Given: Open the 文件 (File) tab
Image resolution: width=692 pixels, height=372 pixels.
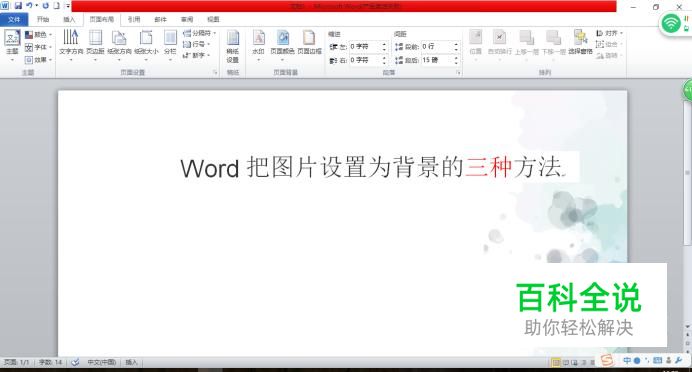Looking at the screenshot, I should tap(14, 19).
